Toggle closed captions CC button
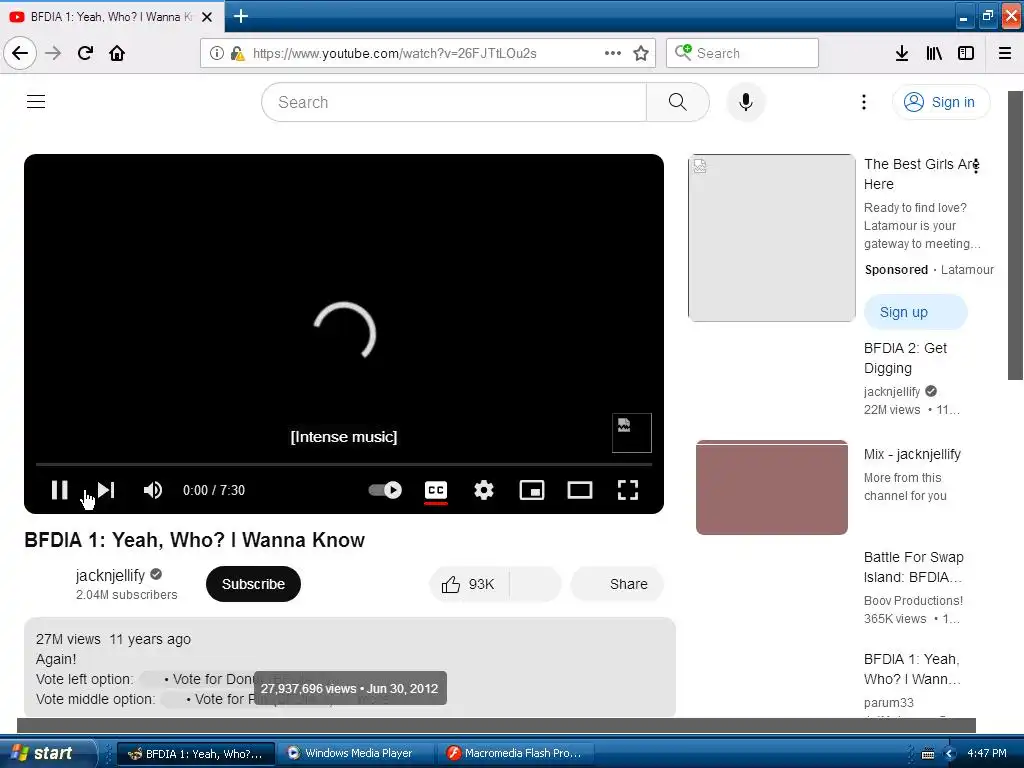The height and width of the screenshot is (768, 1024). pyautogui.click(x=436, y=490)
